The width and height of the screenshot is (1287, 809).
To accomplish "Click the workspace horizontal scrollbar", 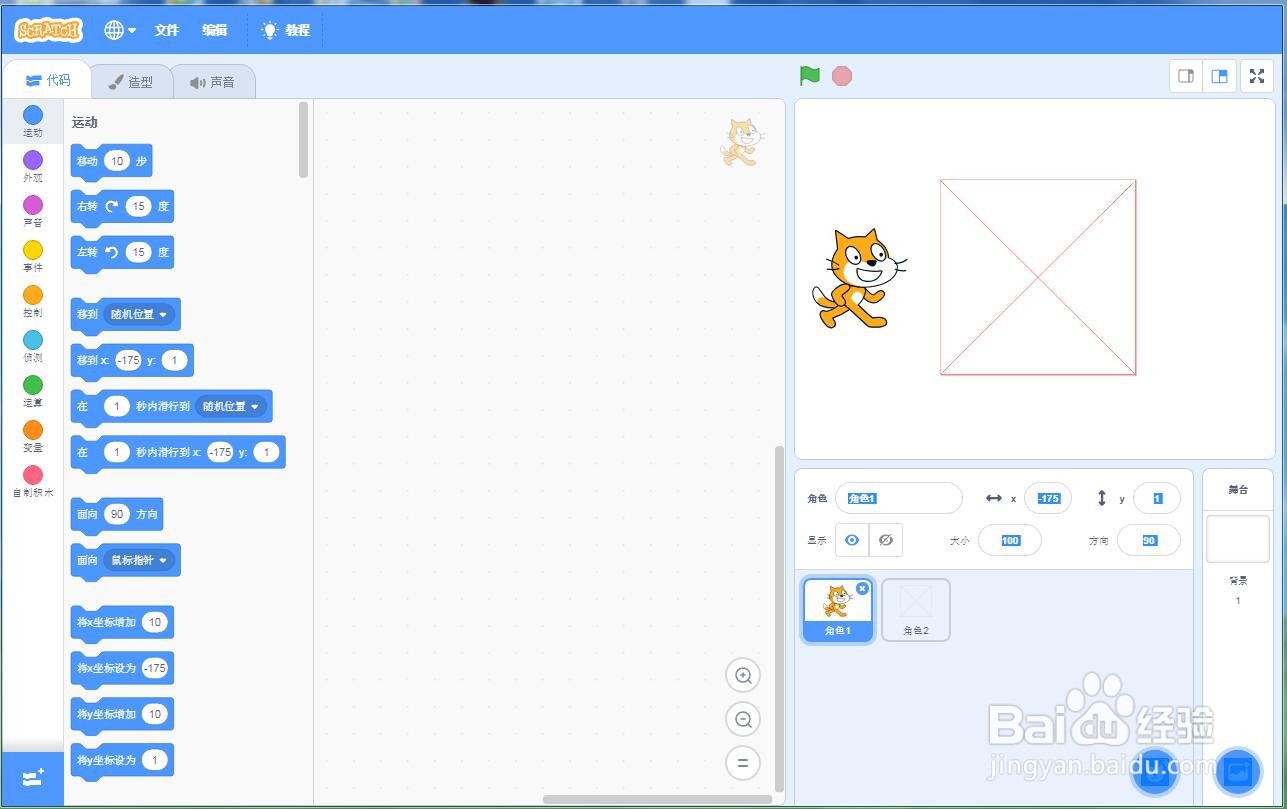I will click(657, 799).
